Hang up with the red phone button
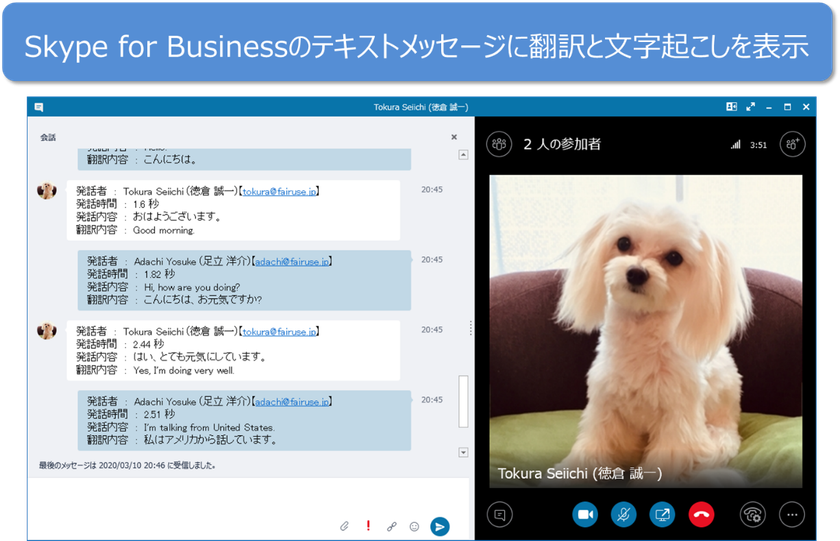The height and width of the screenshot is (541, 840). click(701, 515)
